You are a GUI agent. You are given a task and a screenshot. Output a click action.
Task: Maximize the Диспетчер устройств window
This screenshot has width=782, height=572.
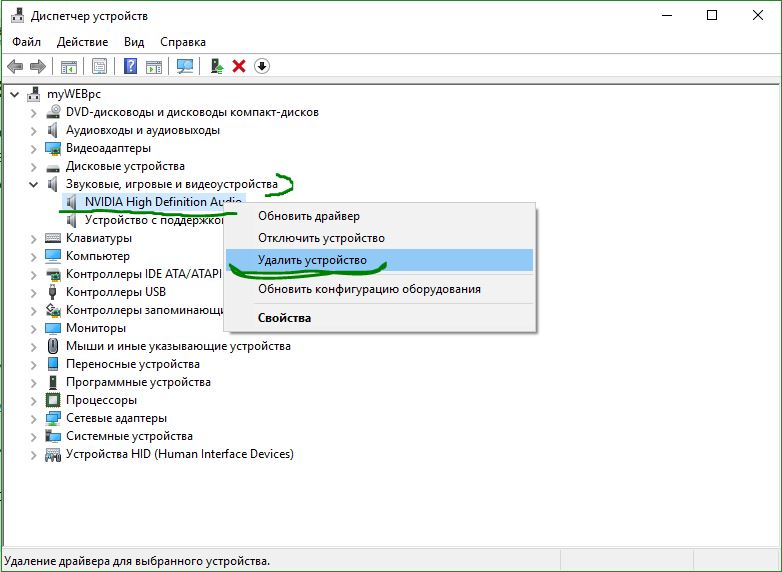712,15
